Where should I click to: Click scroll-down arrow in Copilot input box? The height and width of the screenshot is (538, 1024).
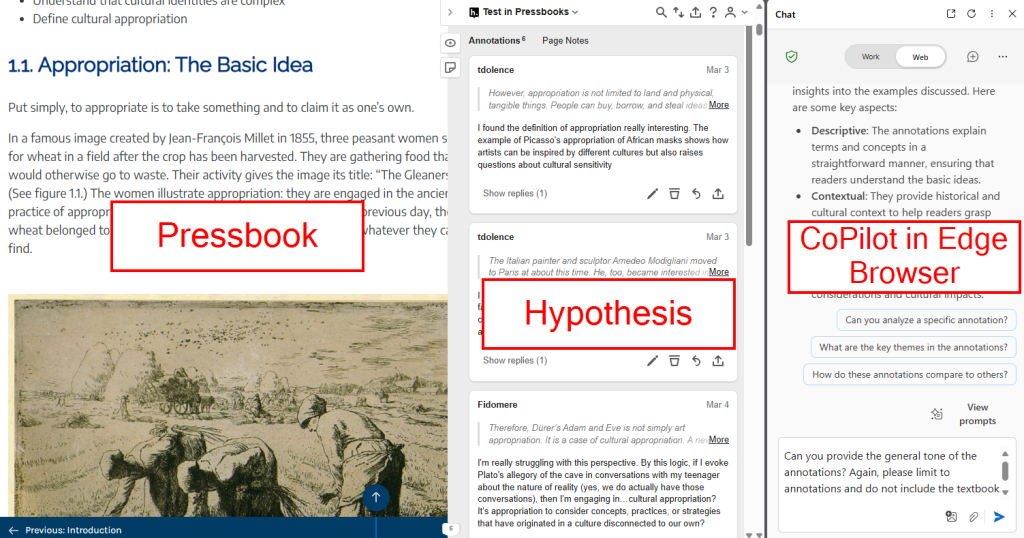(1005, 492)
